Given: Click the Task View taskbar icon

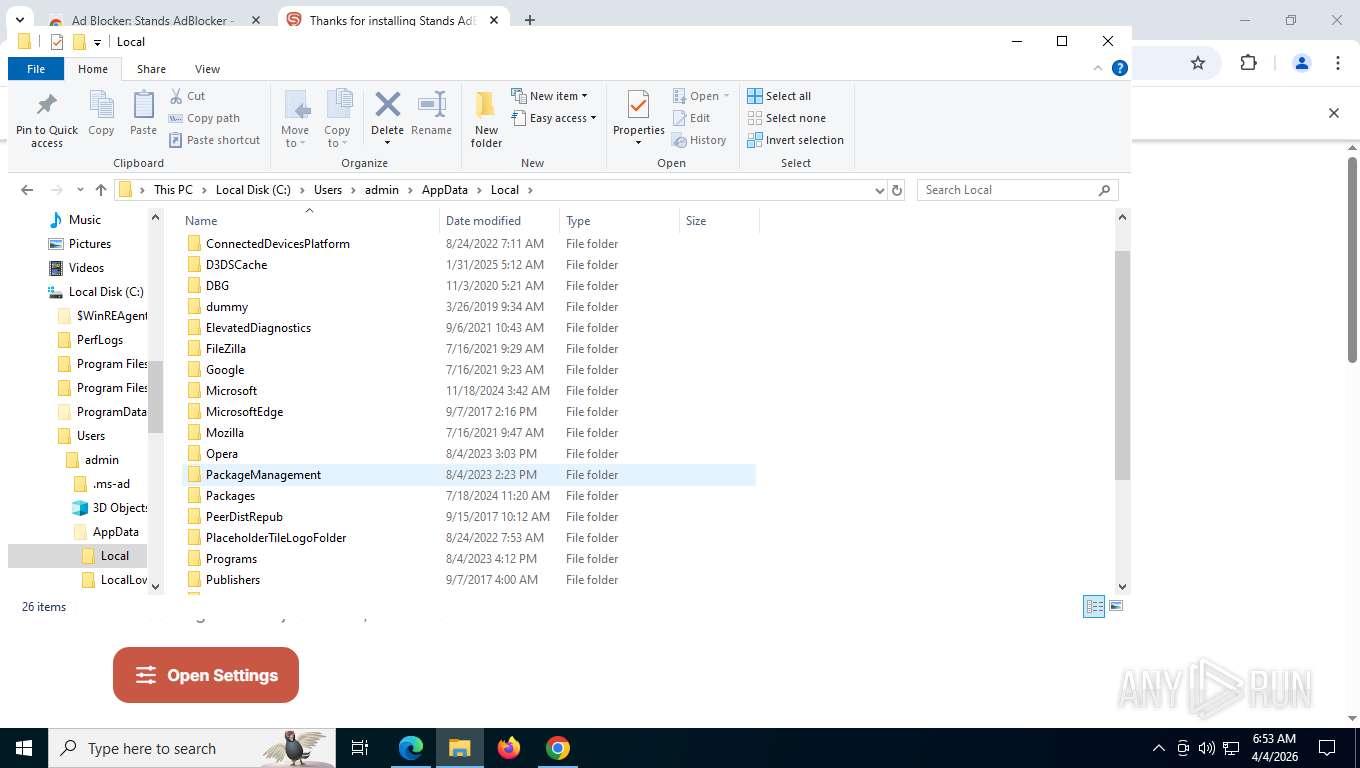Looking at the screenshot, I should [360, 748].
